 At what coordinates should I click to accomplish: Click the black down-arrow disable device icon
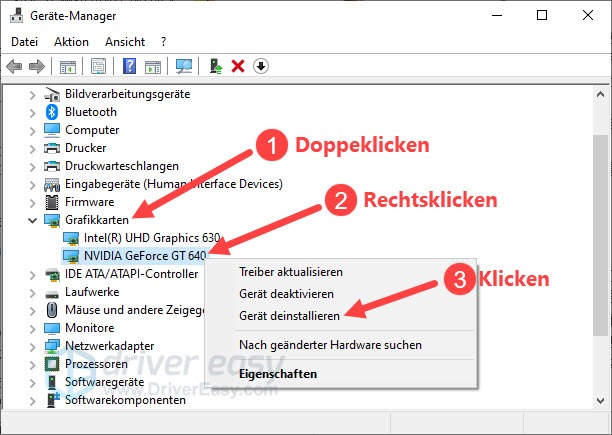(x=261, y=66)
